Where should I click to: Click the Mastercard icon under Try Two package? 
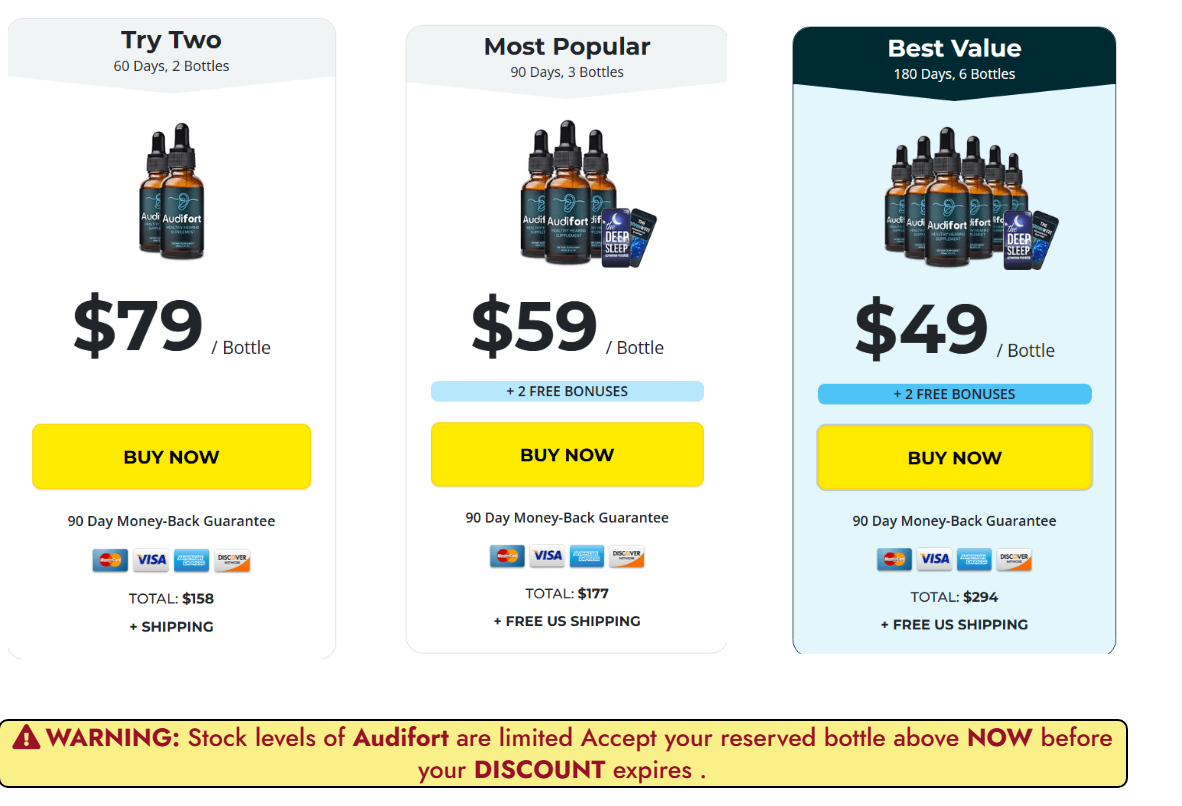(109, 560)
